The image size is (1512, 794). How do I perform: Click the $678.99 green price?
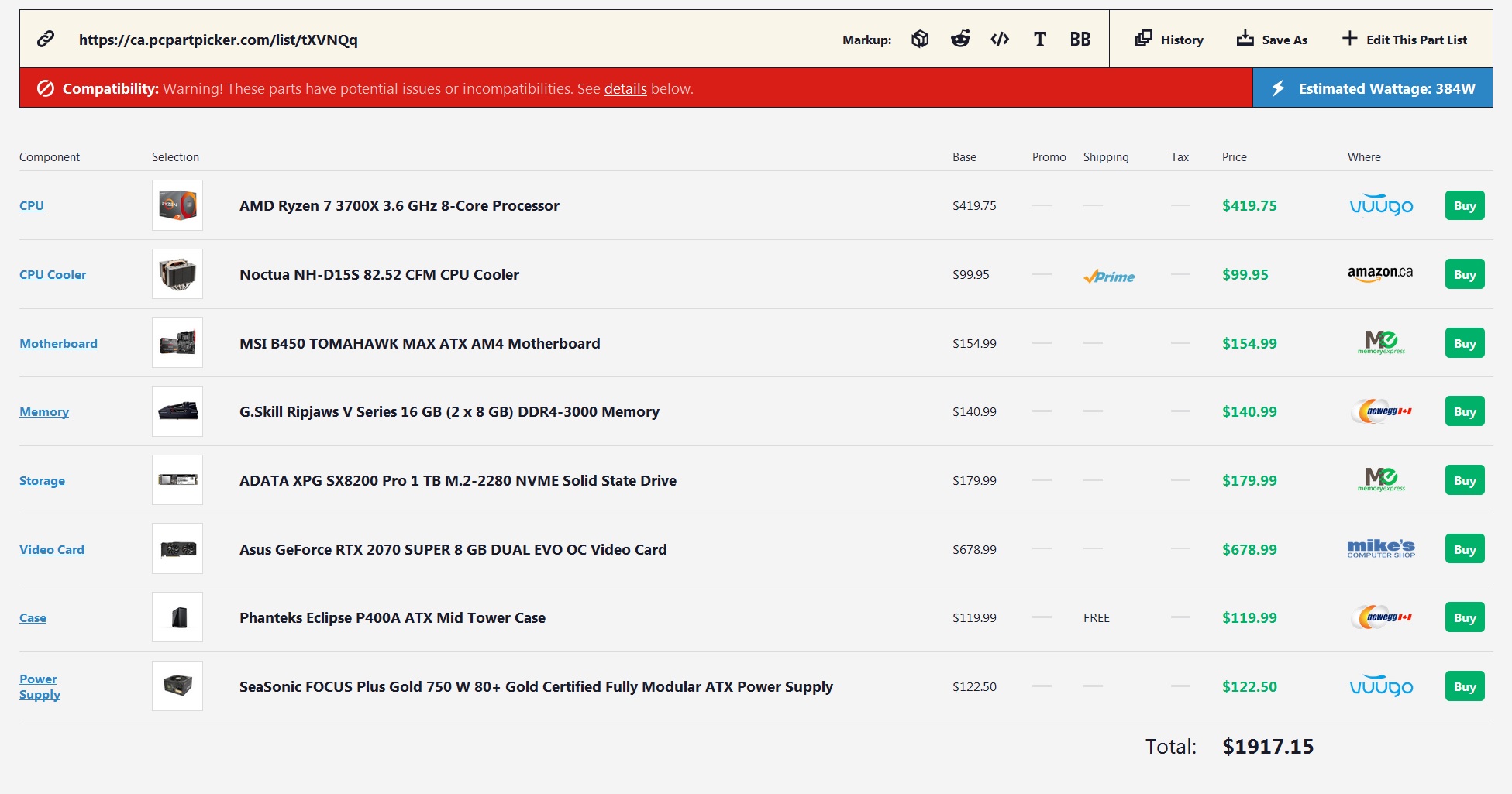click(x=1249, y=549)
